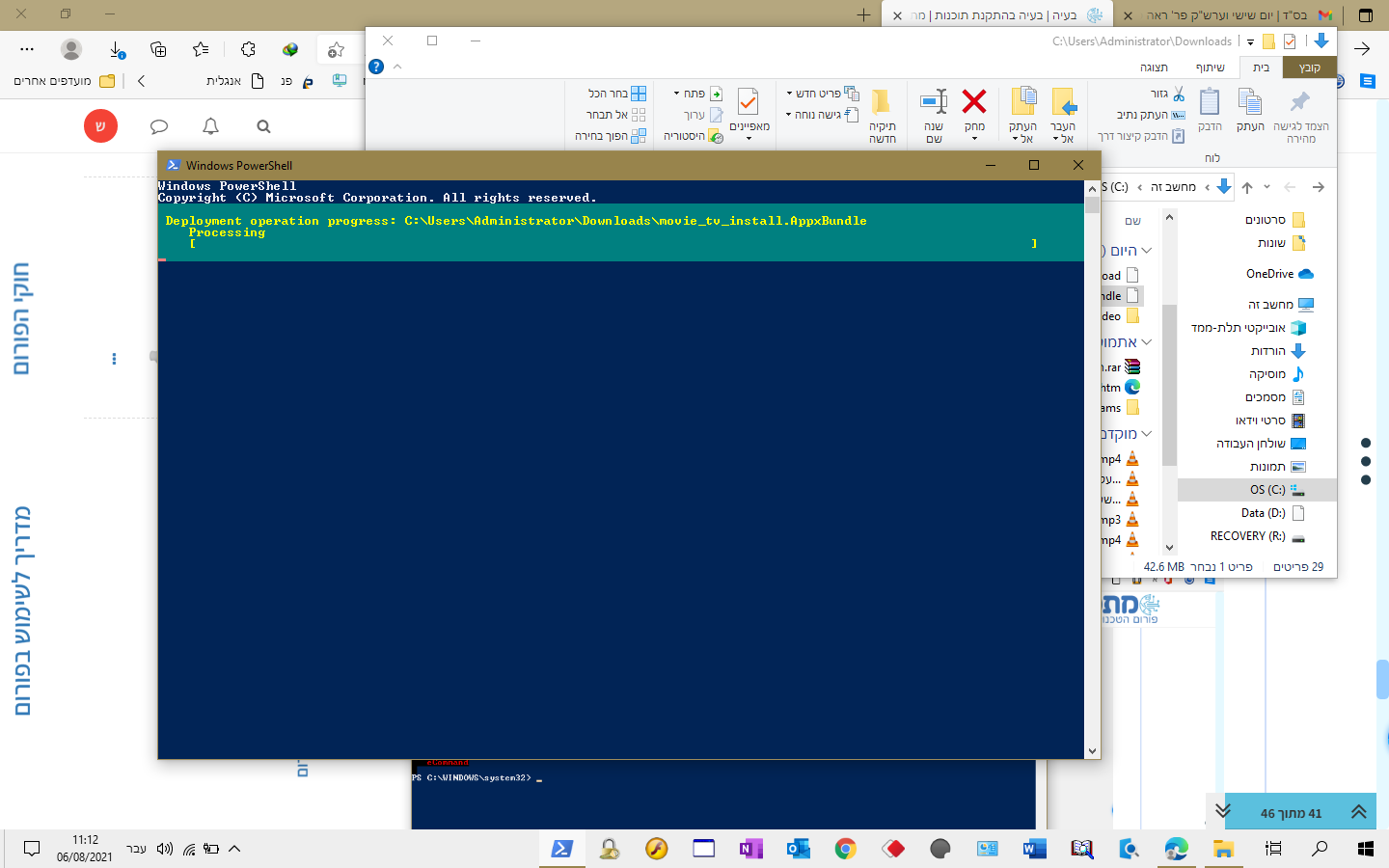
Task: Collapse the Today (היום) file group
Action: (x=1146, y=251)
